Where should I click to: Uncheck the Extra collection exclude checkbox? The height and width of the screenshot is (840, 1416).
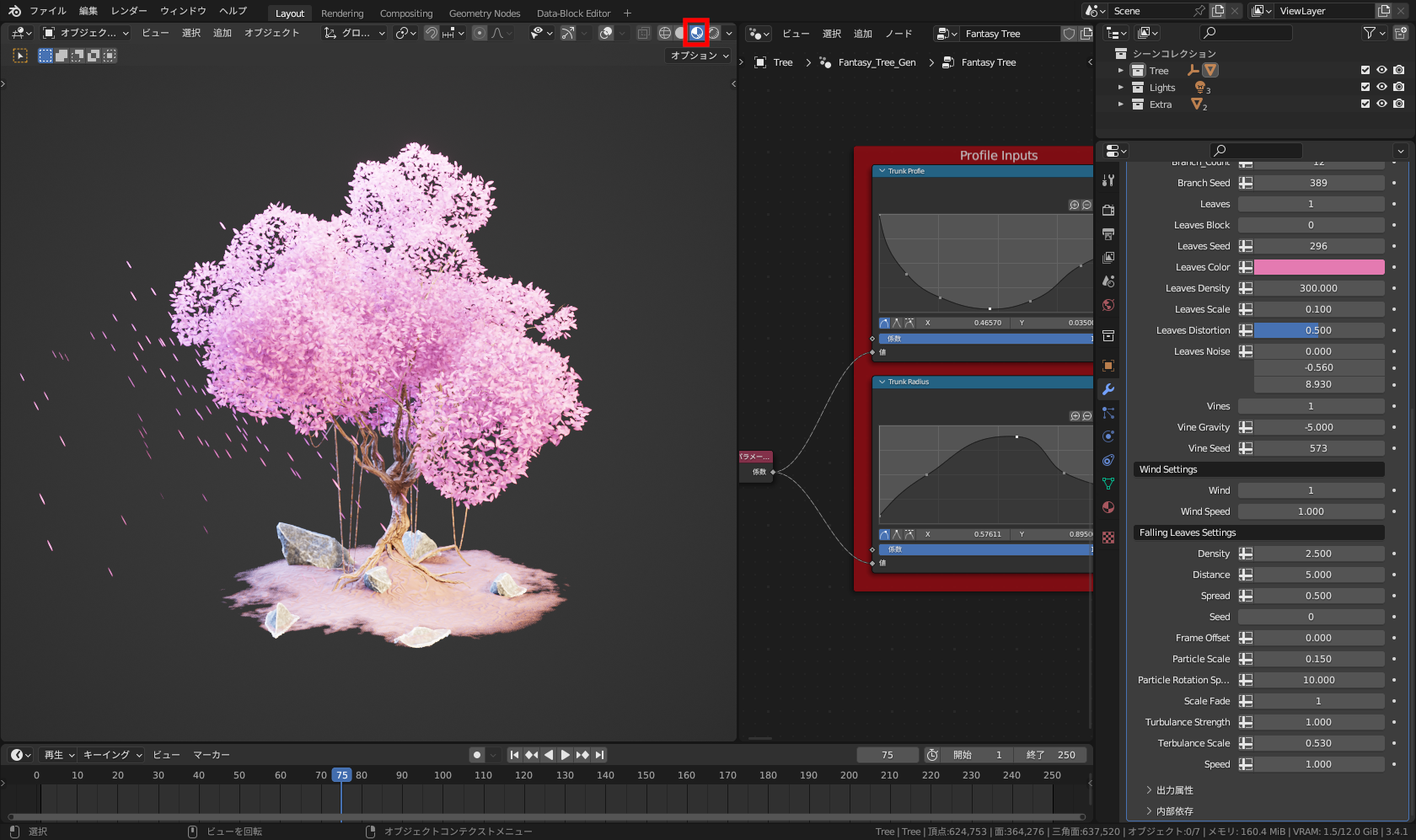[1365, 104]
